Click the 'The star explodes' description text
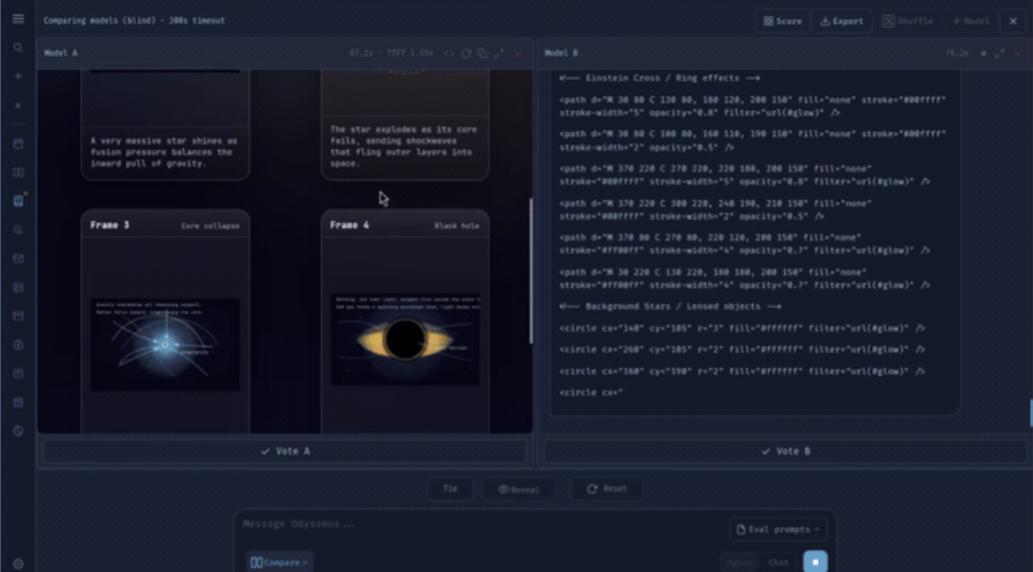This screenshot has width=1033, height=572. point(404,146)
